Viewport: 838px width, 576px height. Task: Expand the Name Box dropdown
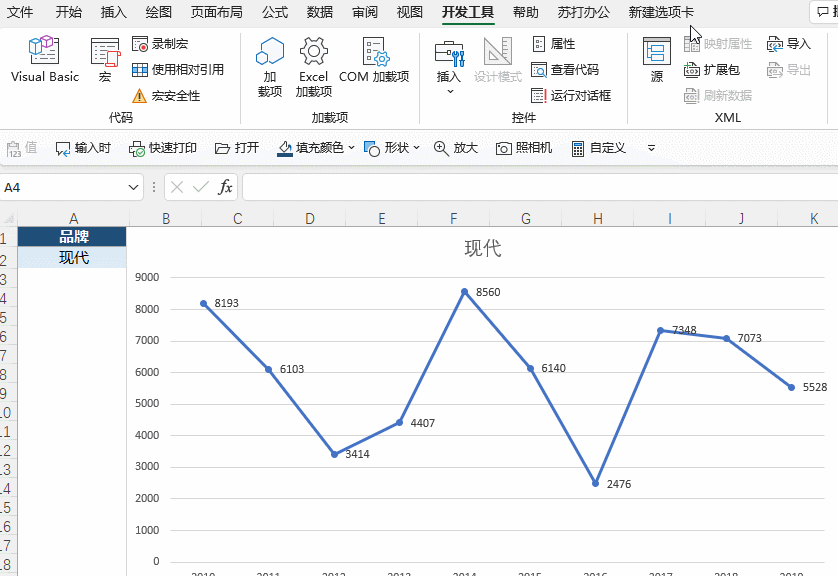coord(133,188)
